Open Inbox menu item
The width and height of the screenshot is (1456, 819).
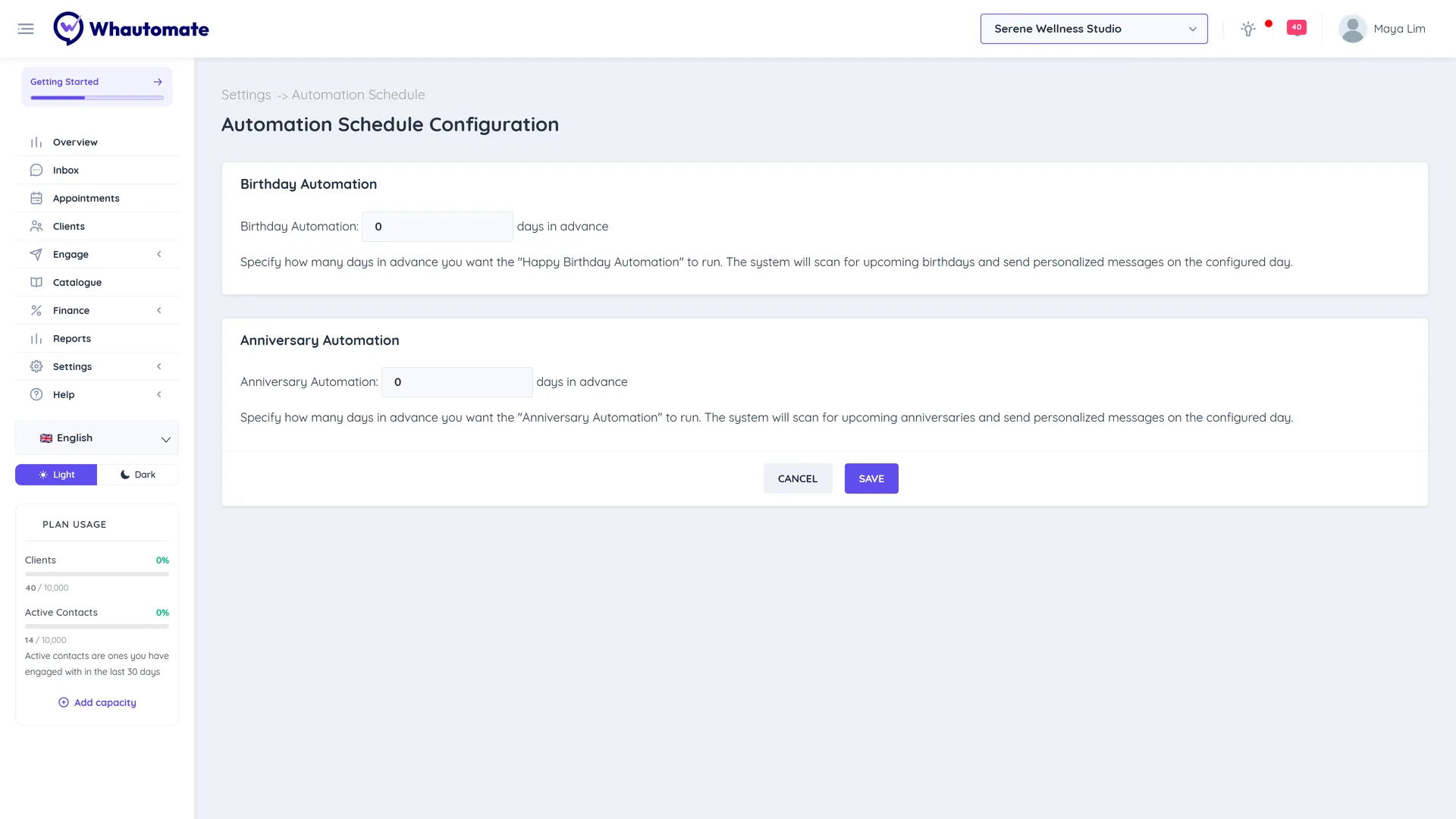pyautogui.click(x=97, y=170)
